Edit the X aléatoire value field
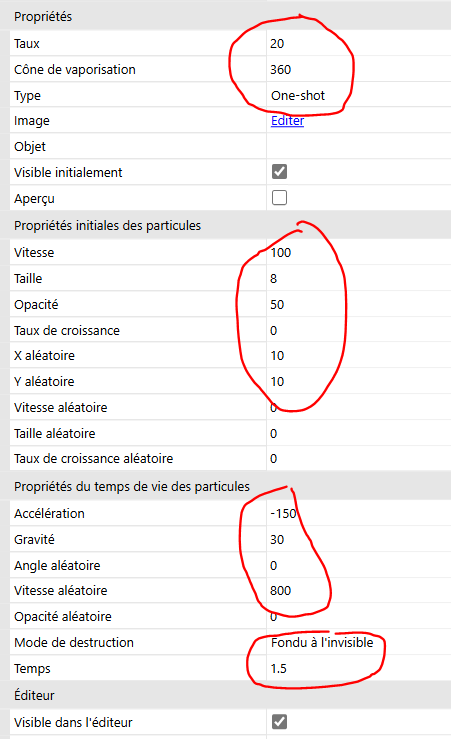 [x=359, y=355]
